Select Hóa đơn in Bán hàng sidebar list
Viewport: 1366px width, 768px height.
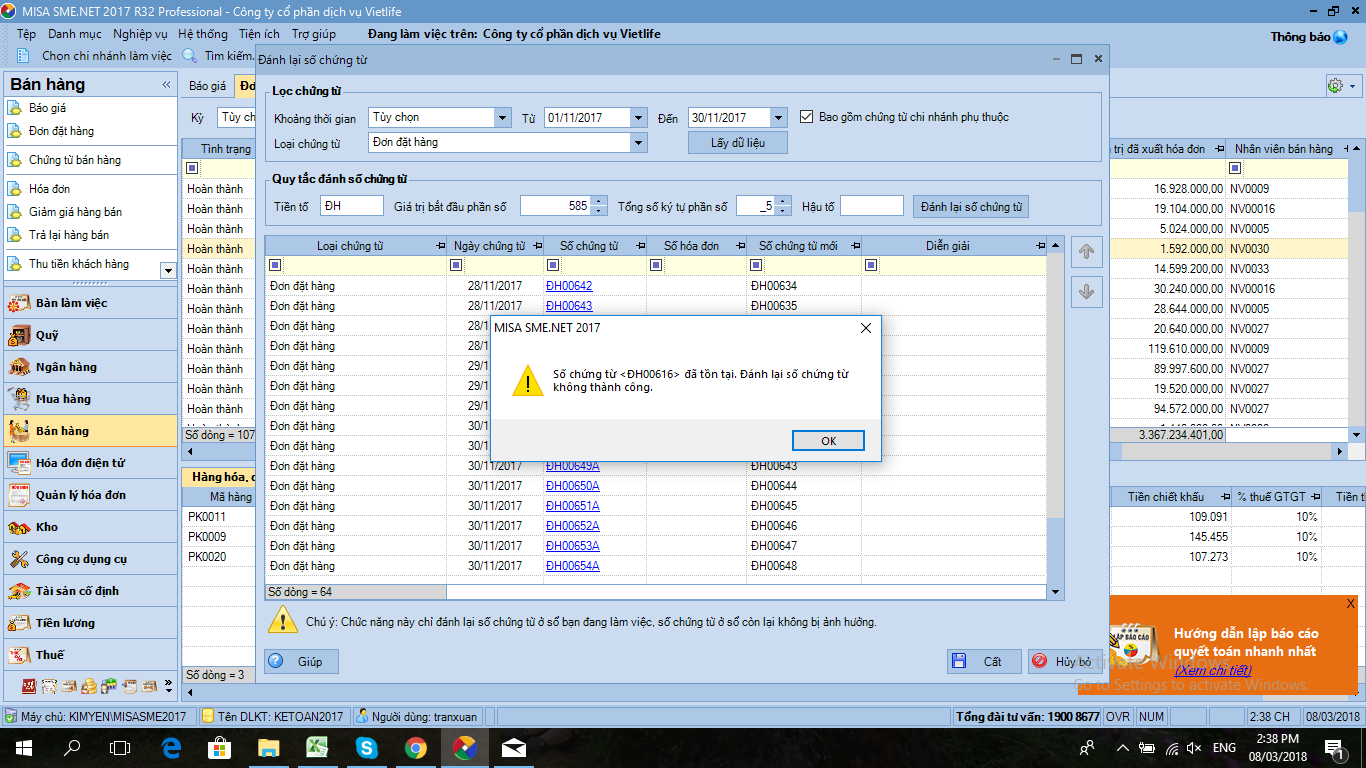(49, 189)
